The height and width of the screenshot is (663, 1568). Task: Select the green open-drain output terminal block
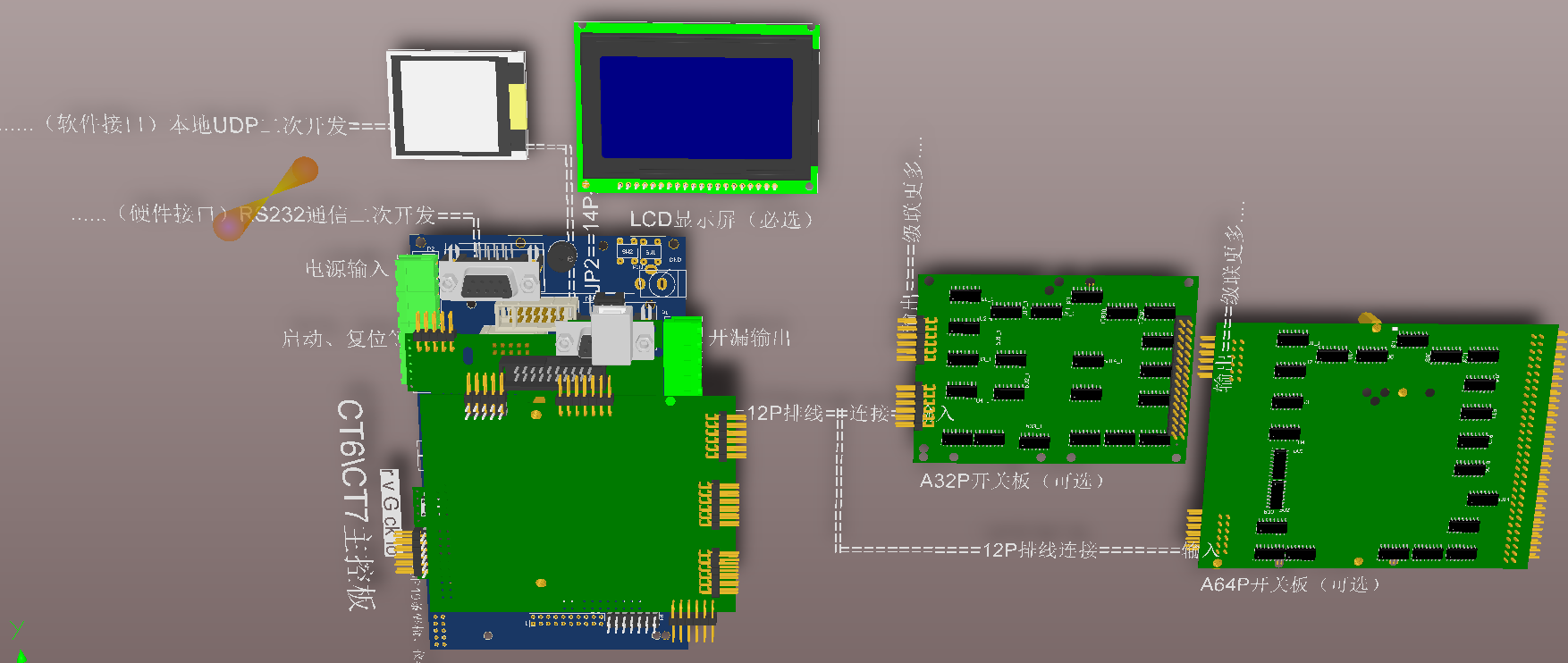click(682, 356)
